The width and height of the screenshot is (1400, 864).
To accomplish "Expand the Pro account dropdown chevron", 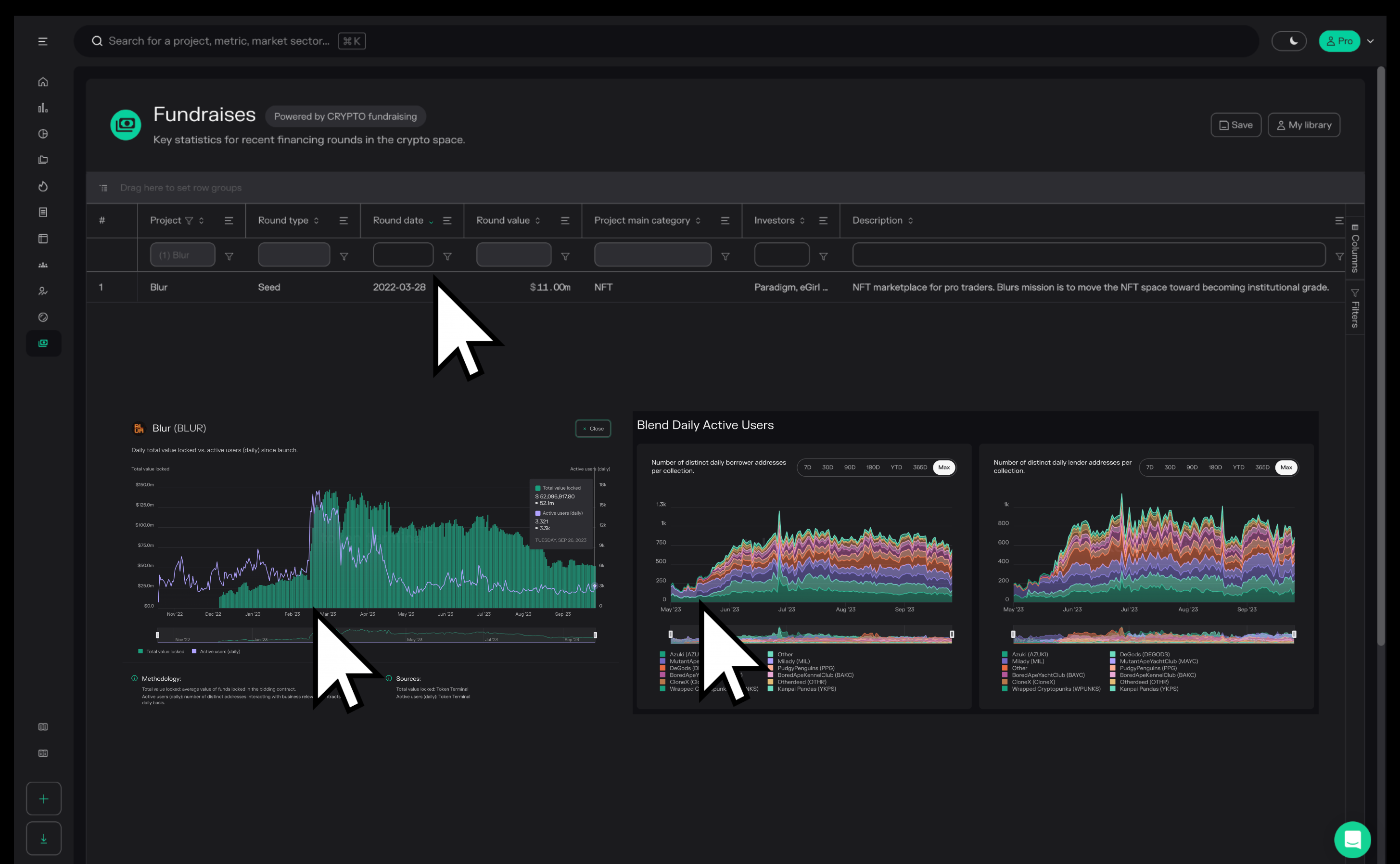I will [x=1370, y=41].
